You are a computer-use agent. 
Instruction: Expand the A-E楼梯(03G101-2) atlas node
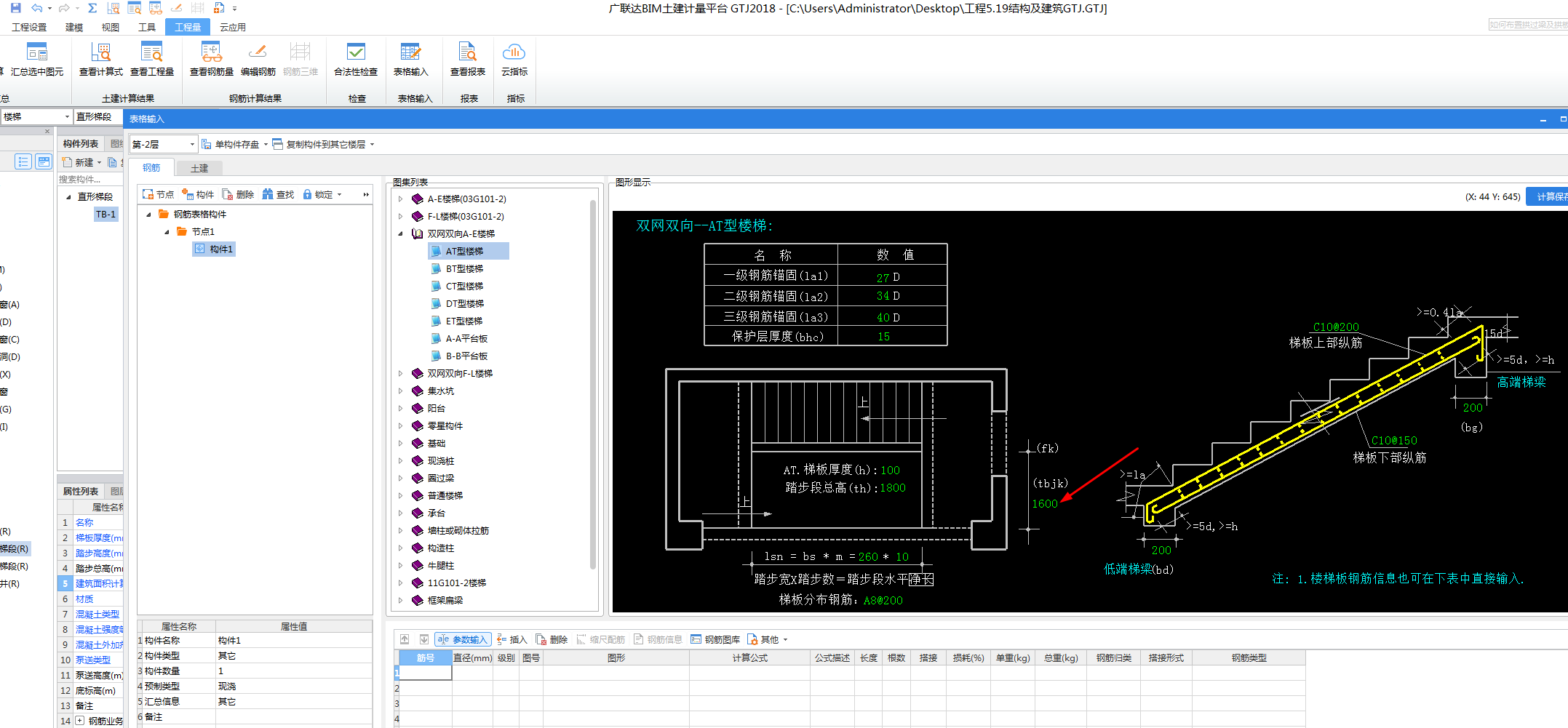point(400,199)
